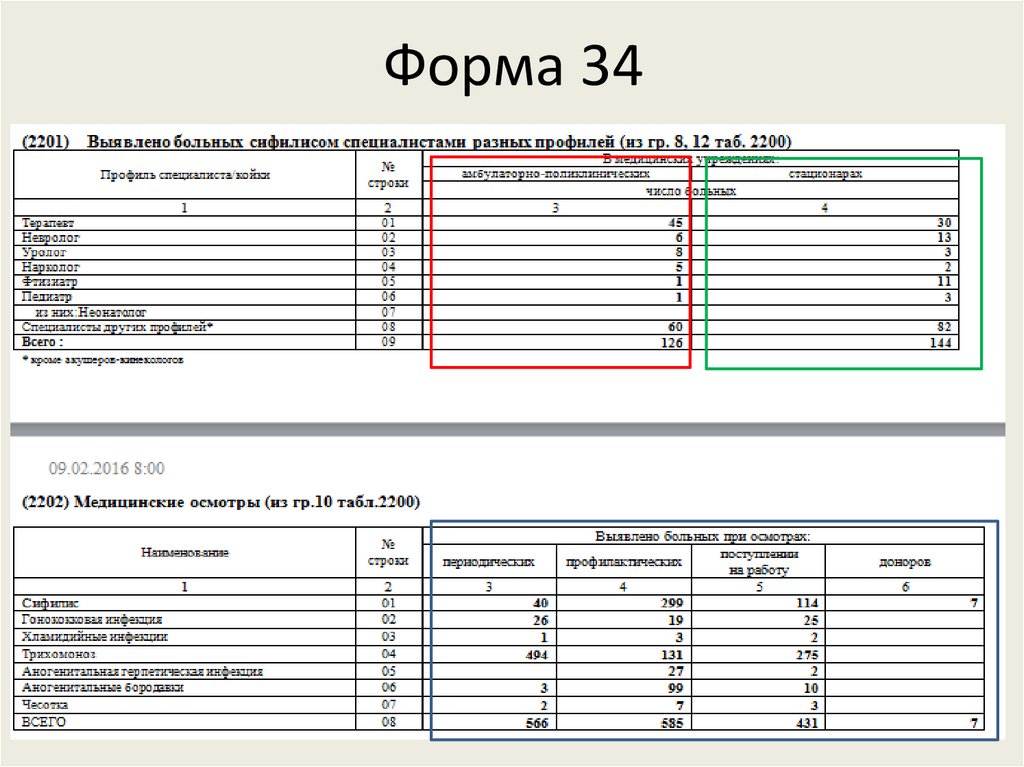Click total 431 in the ВСЕГО row

point(807,723)
